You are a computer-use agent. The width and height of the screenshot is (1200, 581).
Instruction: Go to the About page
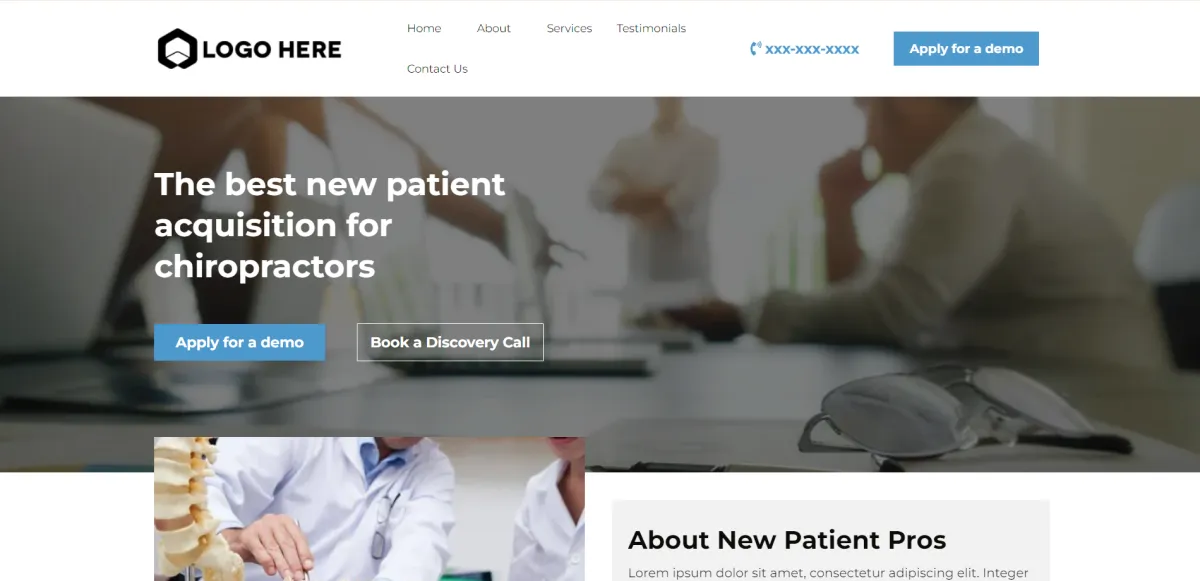[x=494, y=28]
